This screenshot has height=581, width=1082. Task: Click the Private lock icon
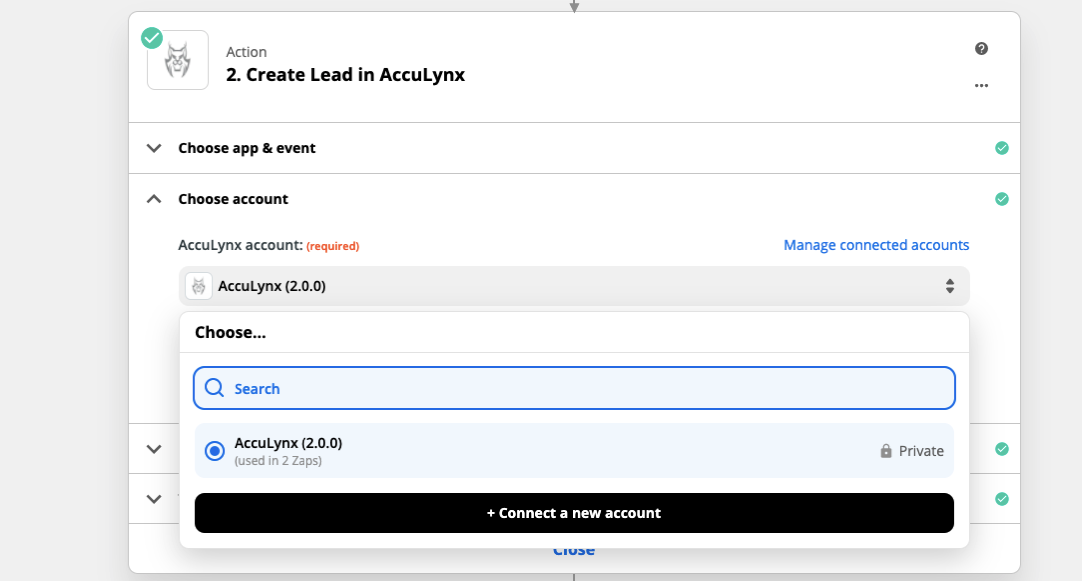pos(886,451)
